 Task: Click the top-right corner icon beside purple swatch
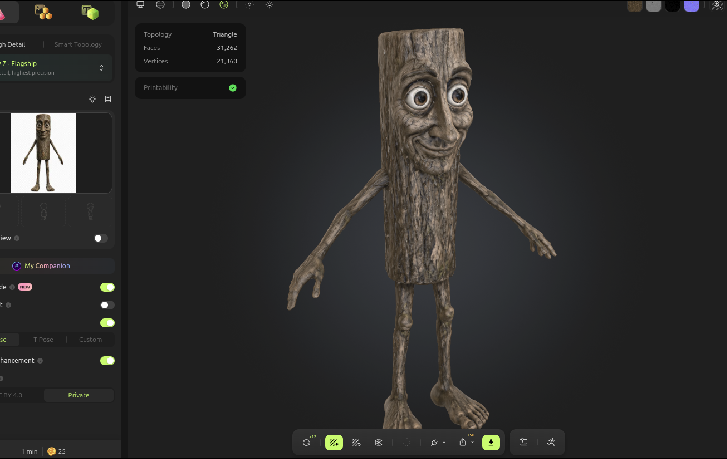[x=717, y=6]
